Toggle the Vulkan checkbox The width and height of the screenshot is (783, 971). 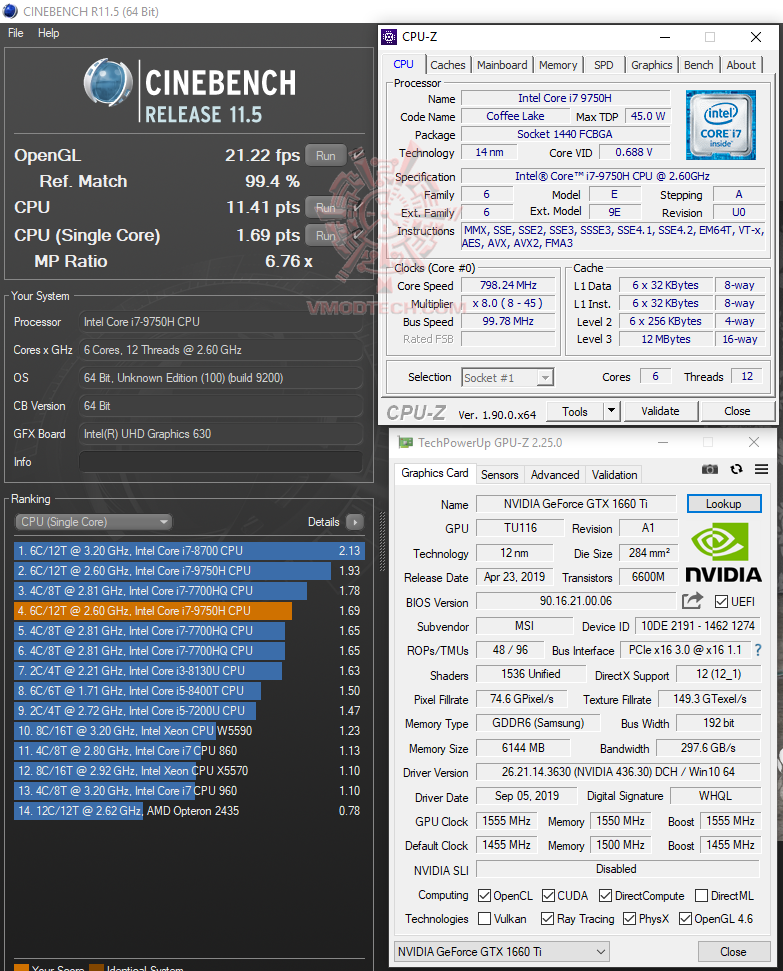(x=484, y=918)
